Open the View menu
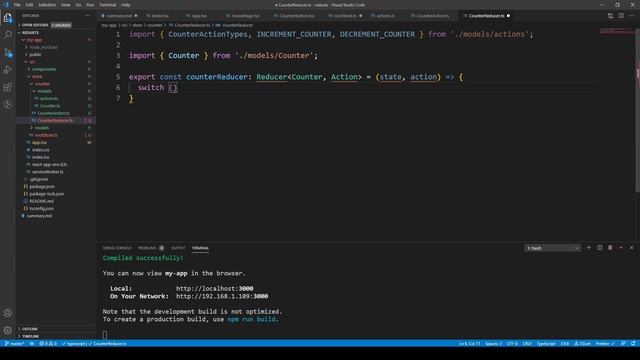 click(x=66, y=5)
